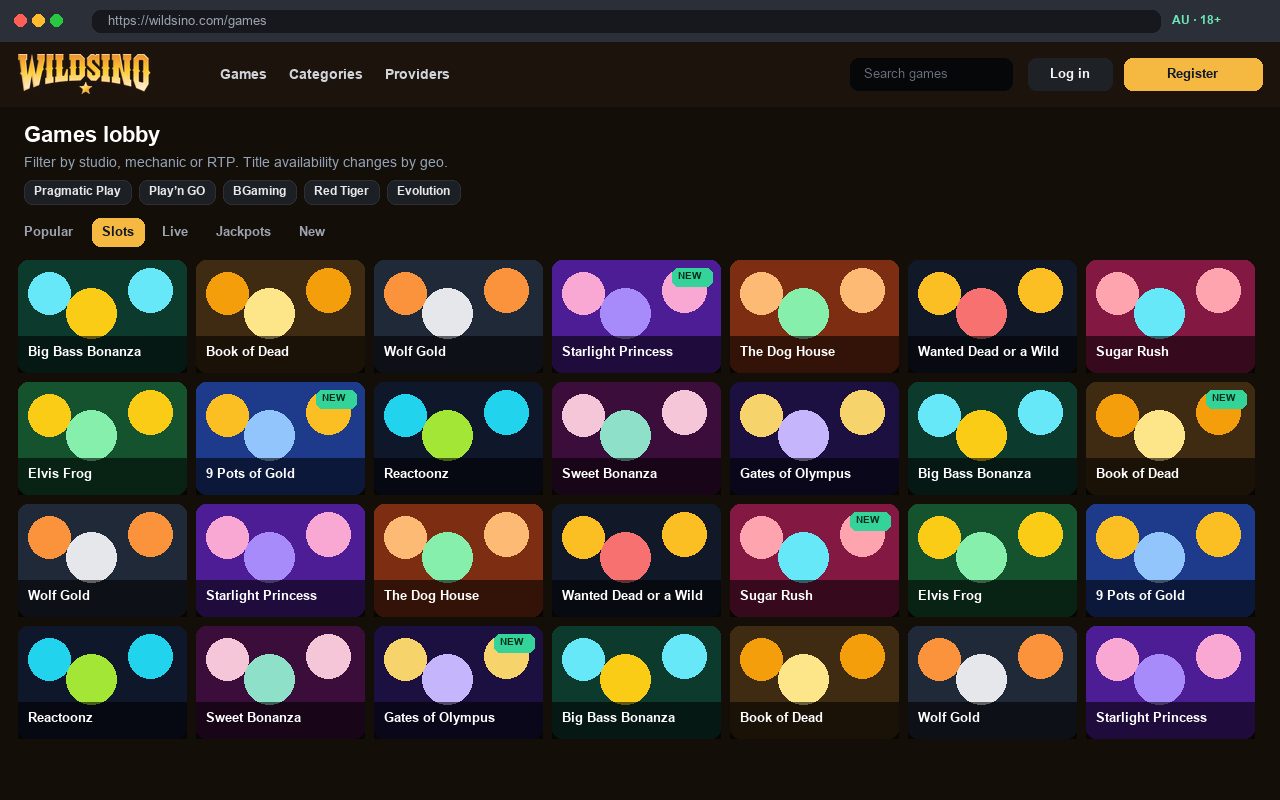Open Starlight Princess card in third row

click(280, 560)
